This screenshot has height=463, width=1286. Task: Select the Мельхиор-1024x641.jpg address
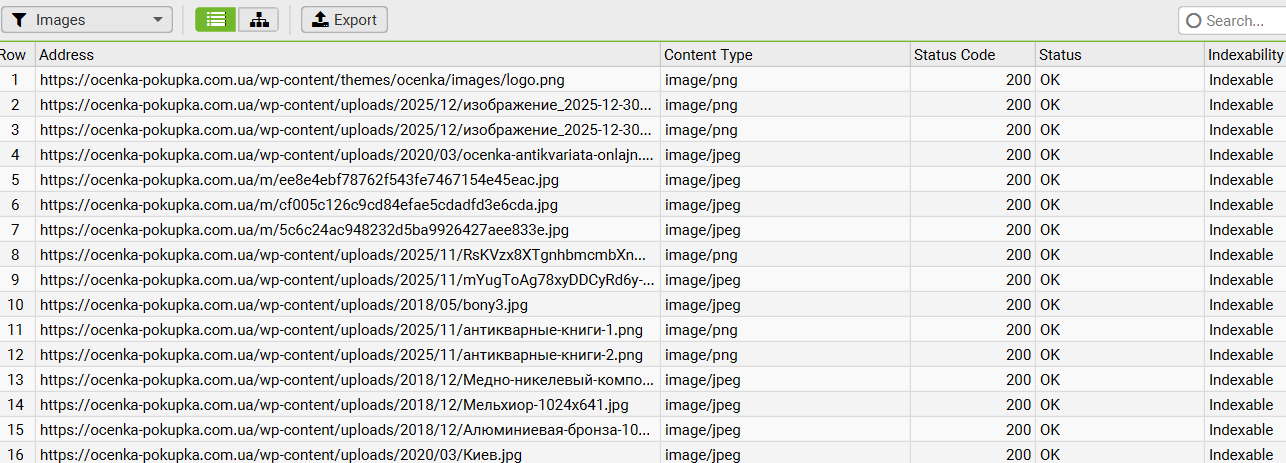[334, 405]
